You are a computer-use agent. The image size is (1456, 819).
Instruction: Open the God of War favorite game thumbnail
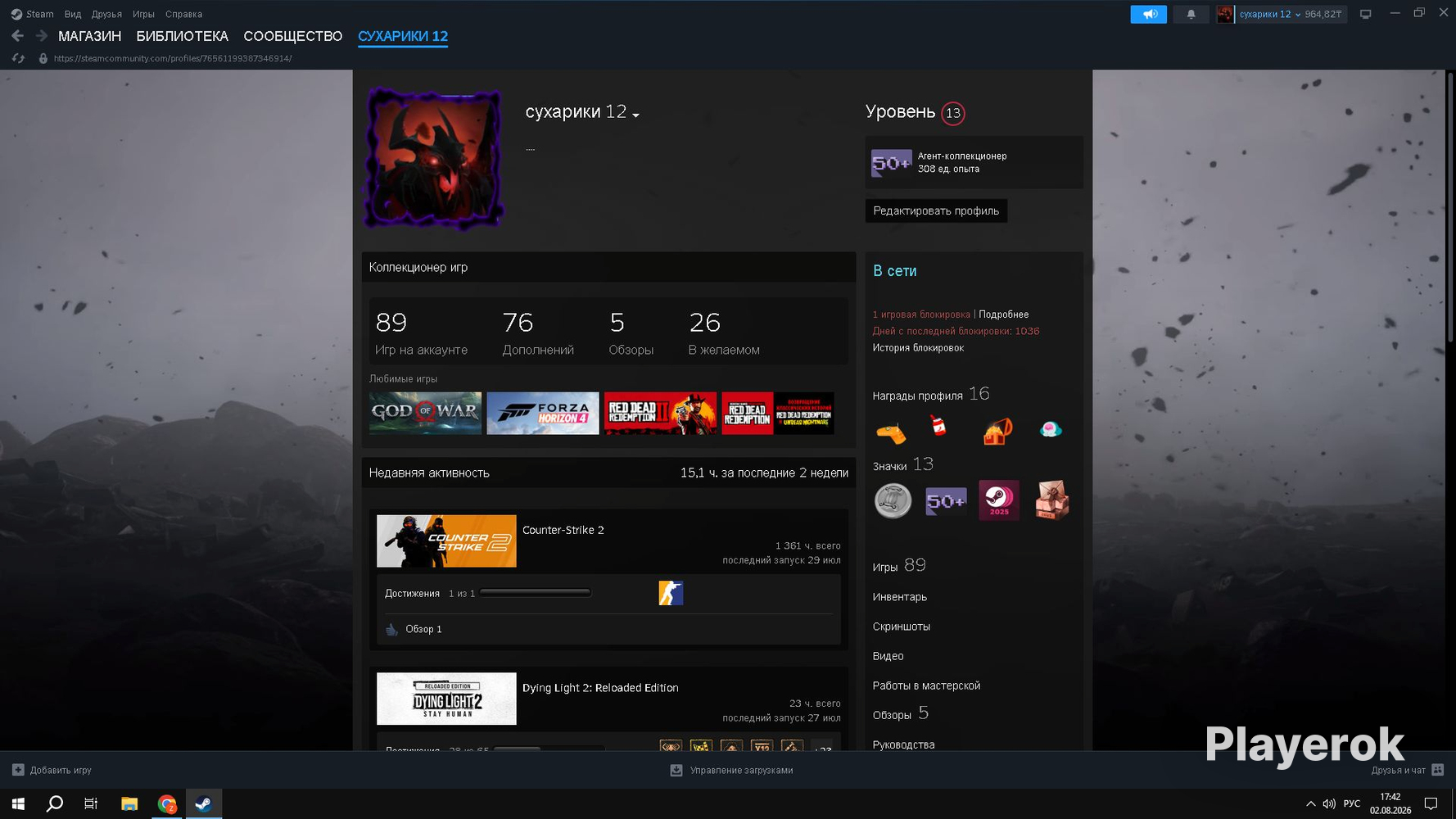[425, 413]
